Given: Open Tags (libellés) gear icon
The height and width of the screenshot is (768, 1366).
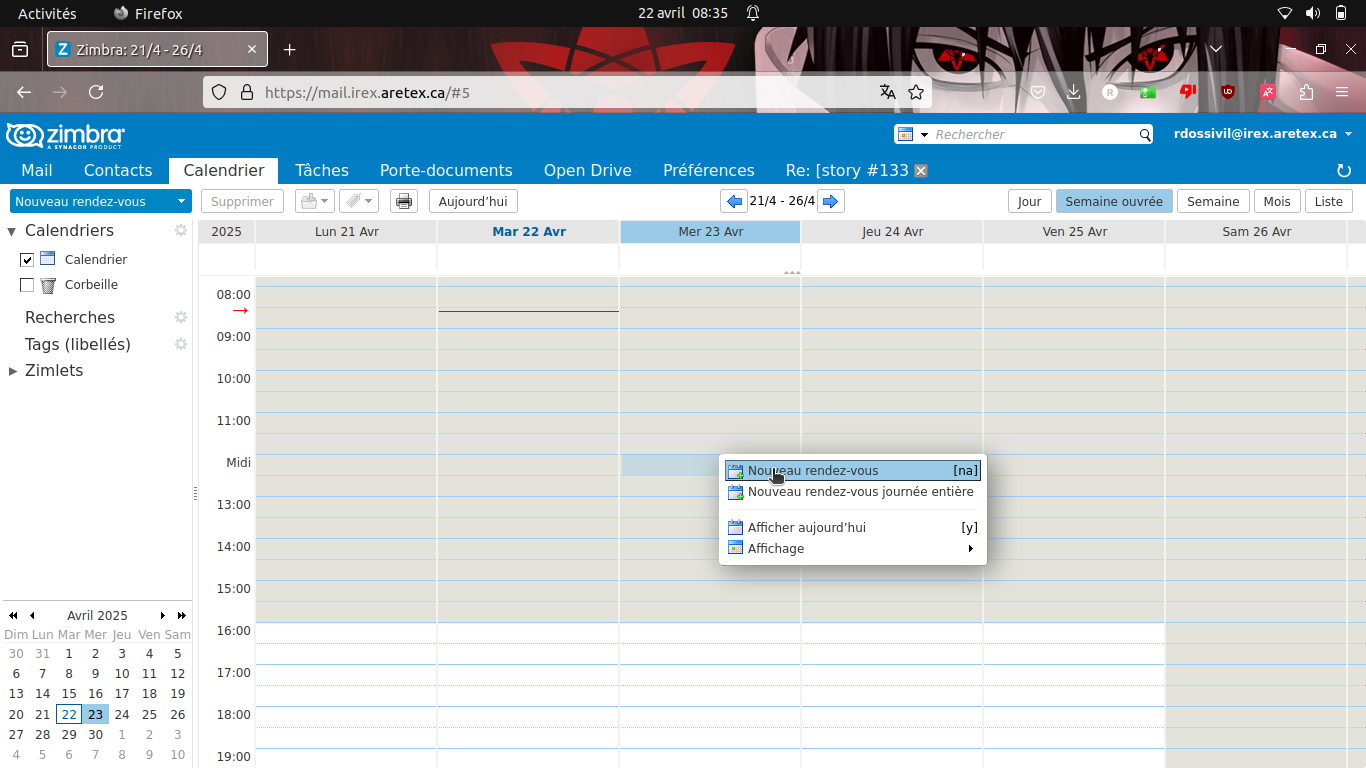Looking at the screenshot, I should pyautogui.click(x=181, y=344).
